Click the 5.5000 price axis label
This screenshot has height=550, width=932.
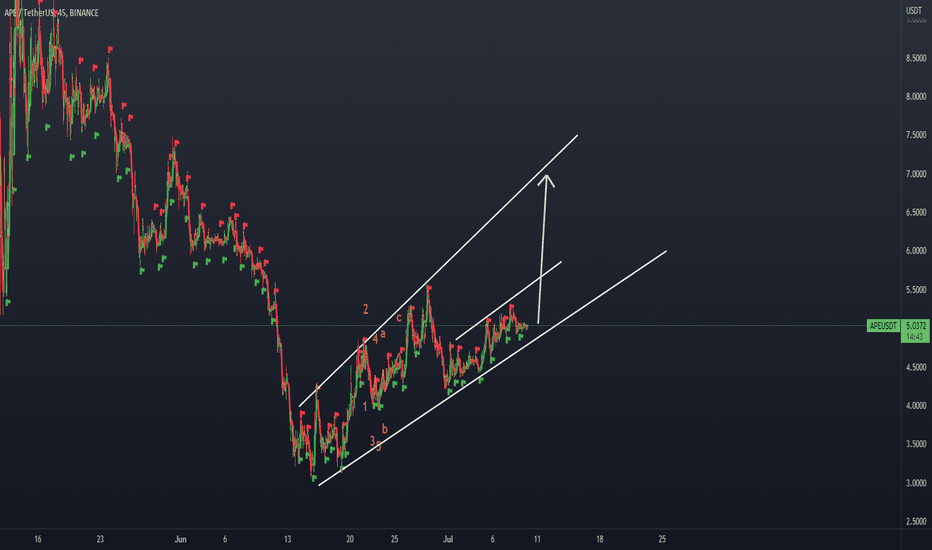tap(916, 290)
